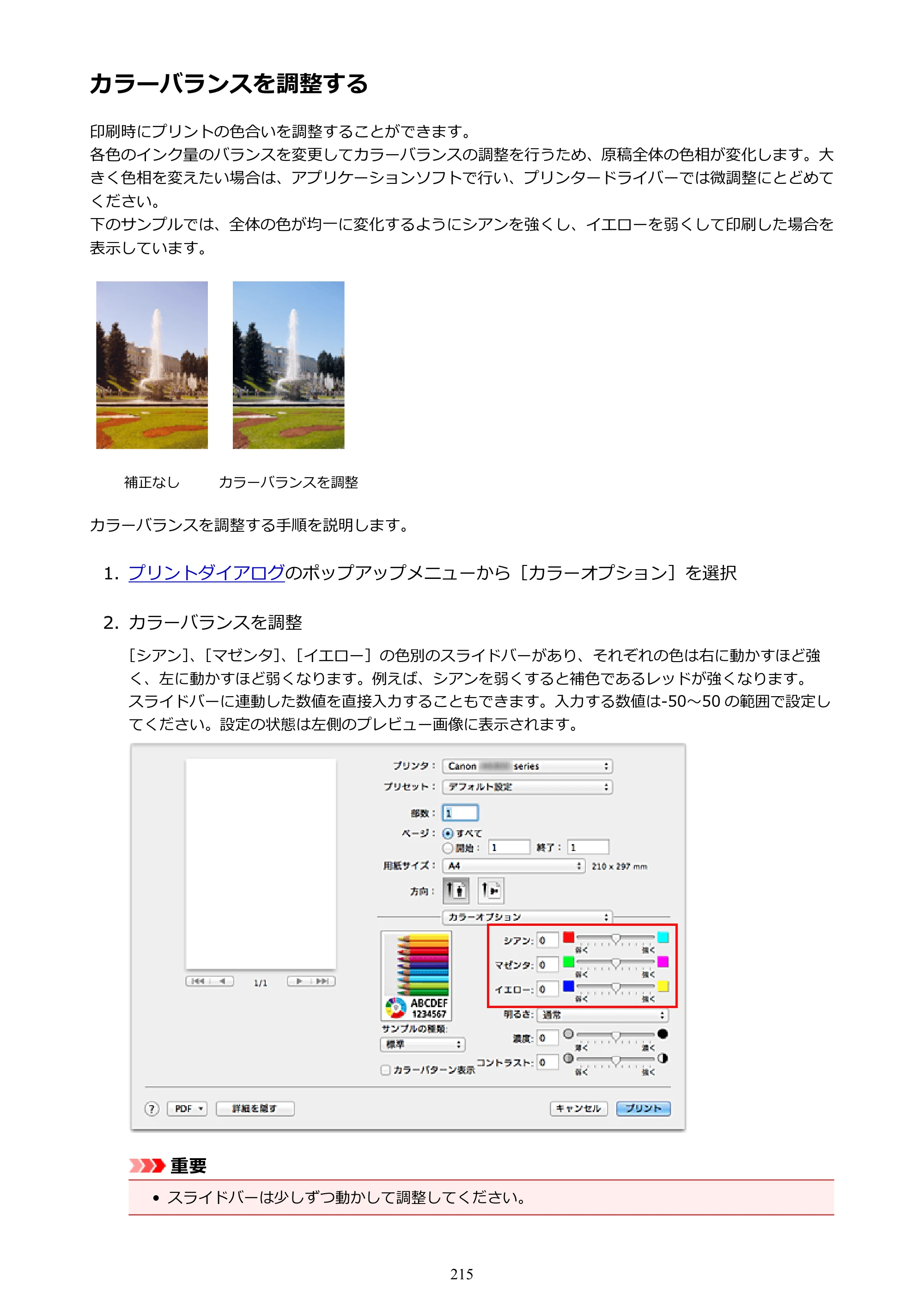Image resolution: width=924 pixels, height=1307 pixels.
Task: Click the green swatch beside マゼンタ
Action: pyautogui.click(x=568, y=961)
